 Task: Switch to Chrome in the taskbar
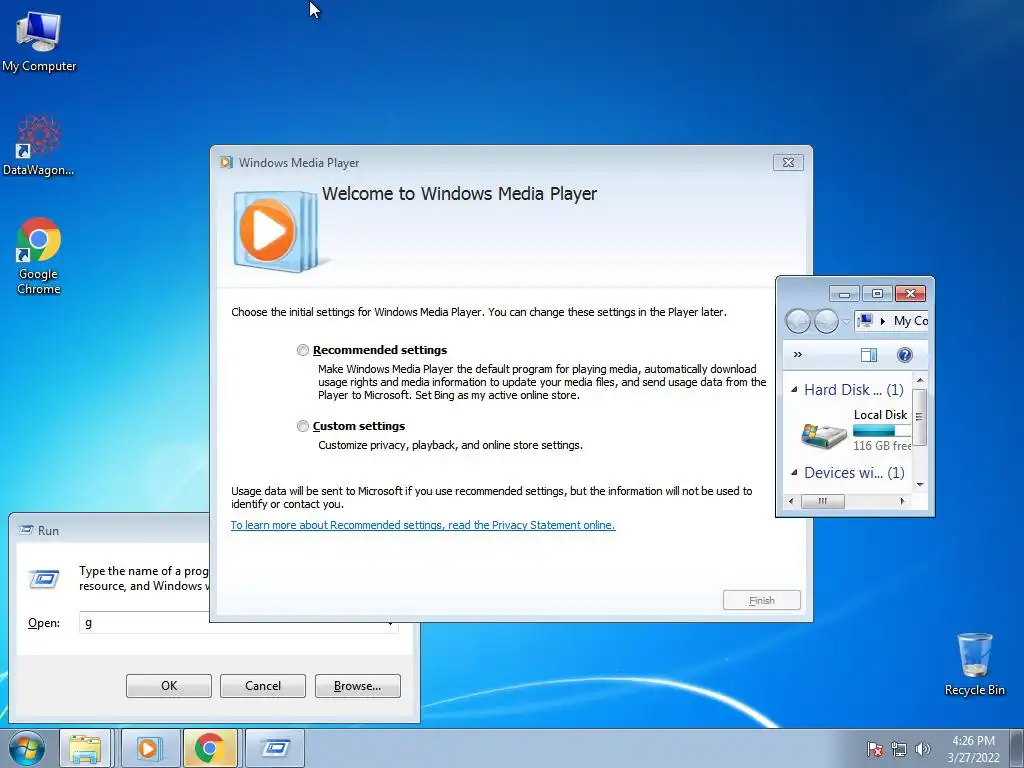pos(210,748)
